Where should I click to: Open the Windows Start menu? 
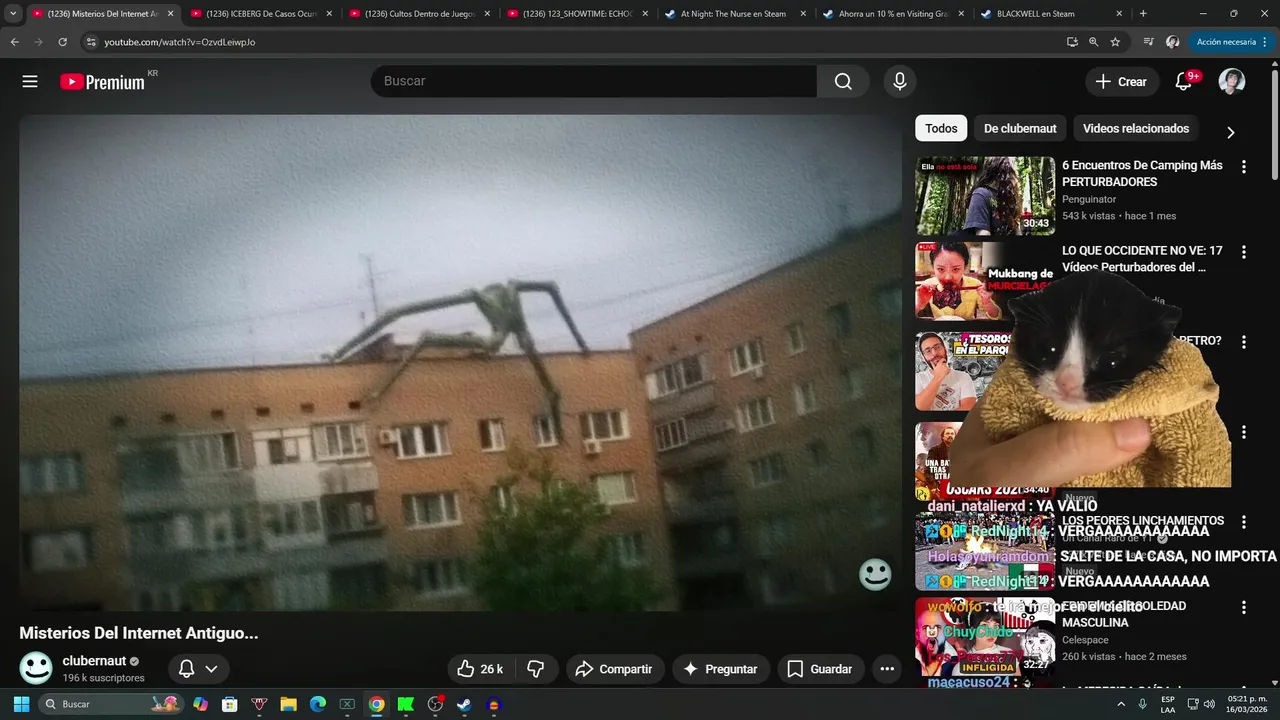tap(21, 704)
